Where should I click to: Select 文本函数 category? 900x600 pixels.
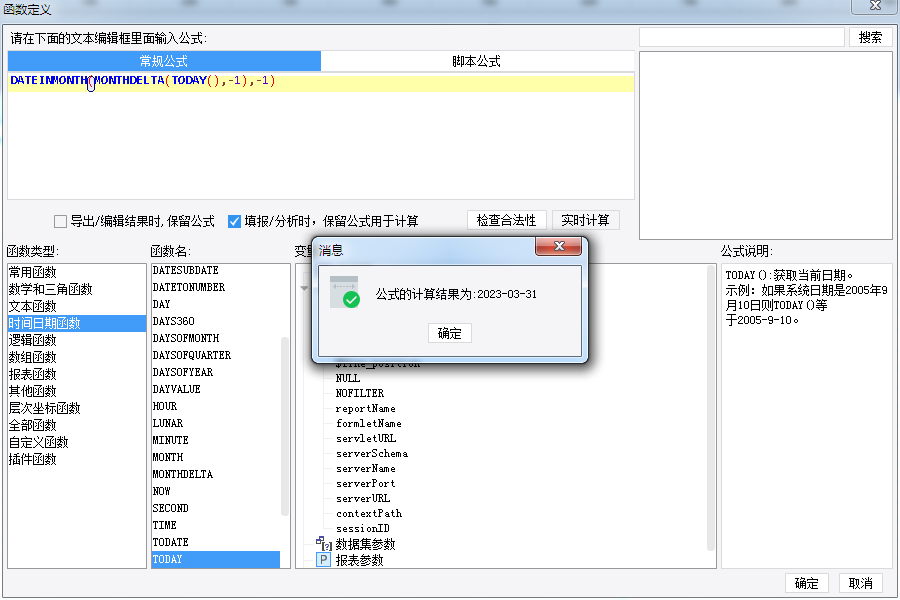coord(77,306)
